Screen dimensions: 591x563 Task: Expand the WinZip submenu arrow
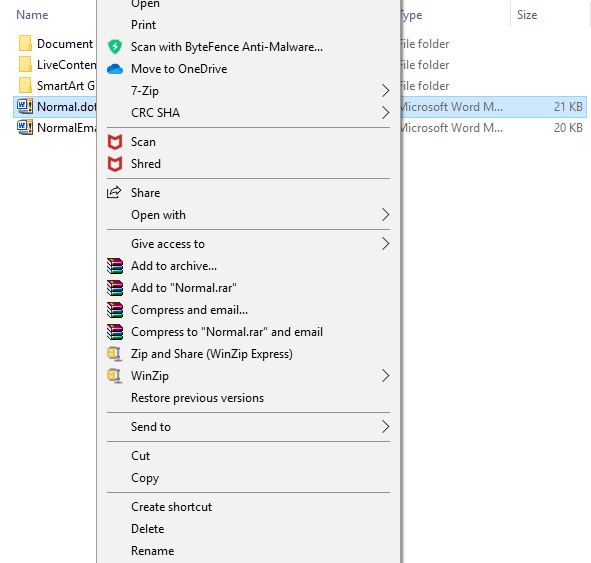pyautogui.click(x=385, y=376)
